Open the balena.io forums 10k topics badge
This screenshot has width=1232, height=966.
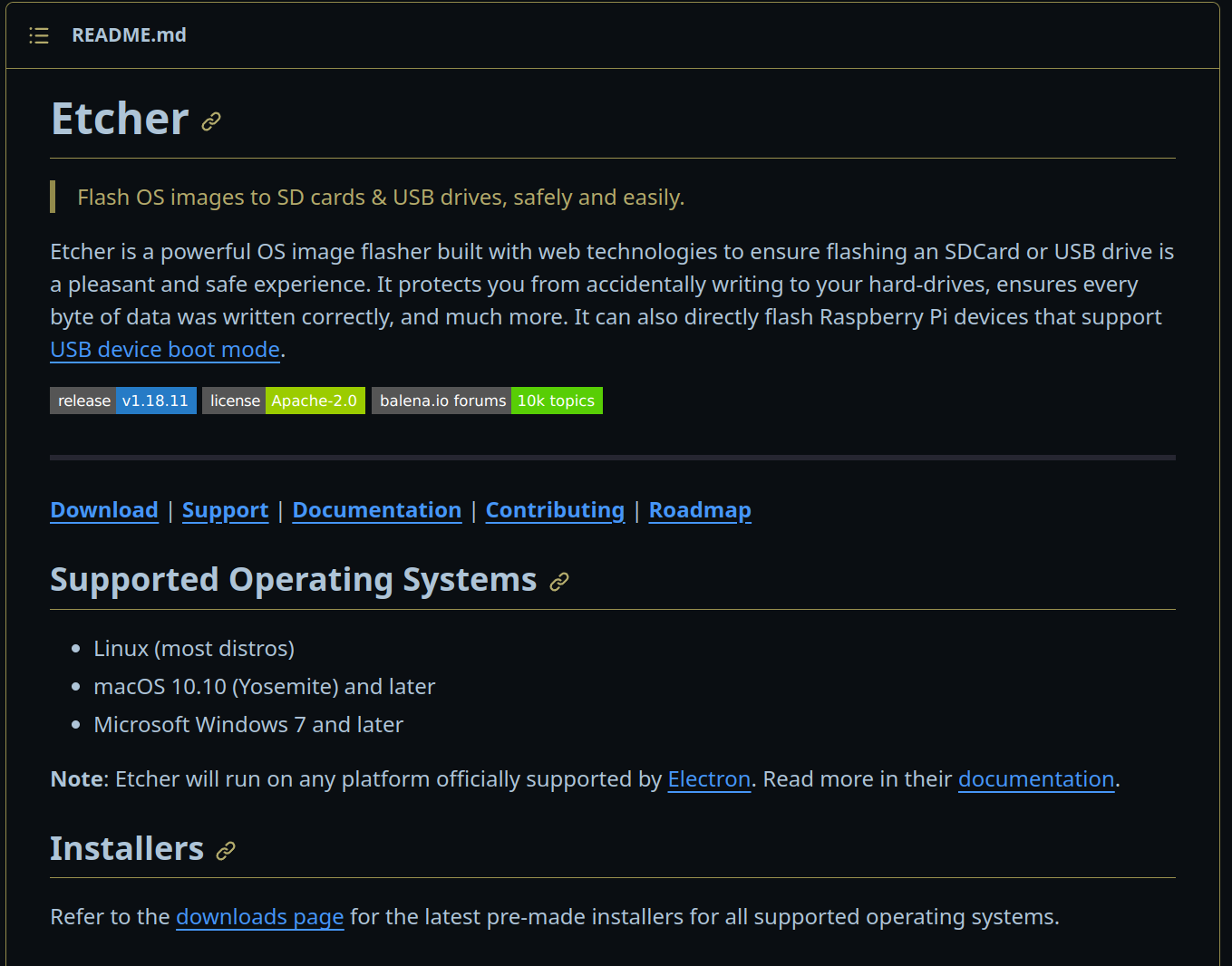(487, 401)
